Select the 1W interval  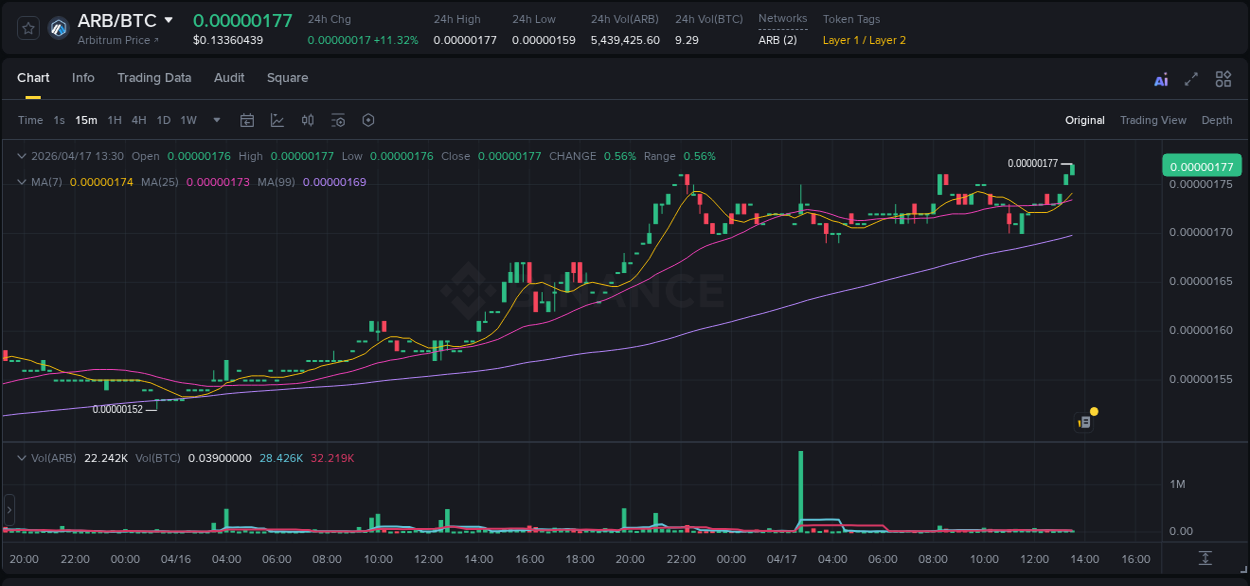click(188, 120)
